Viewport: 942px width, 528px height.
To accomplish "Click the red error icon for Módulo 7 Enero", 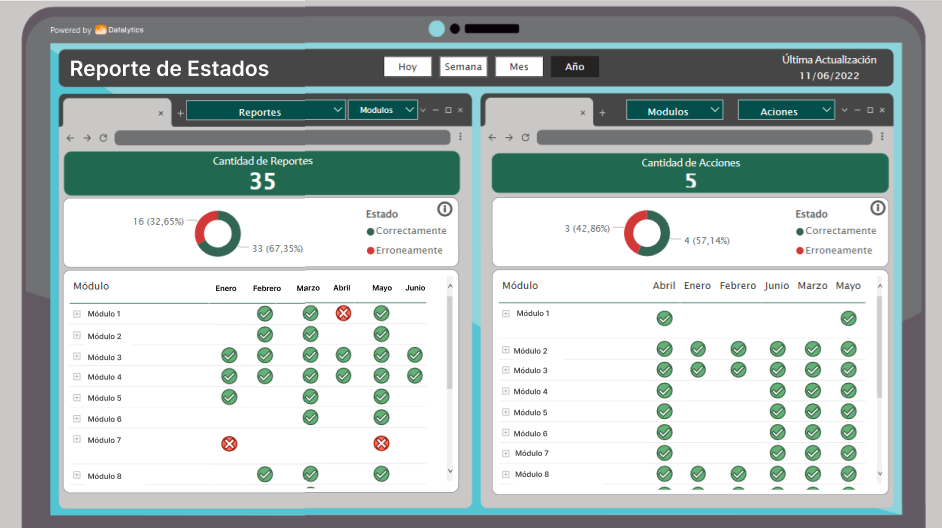I will [229, 443].
